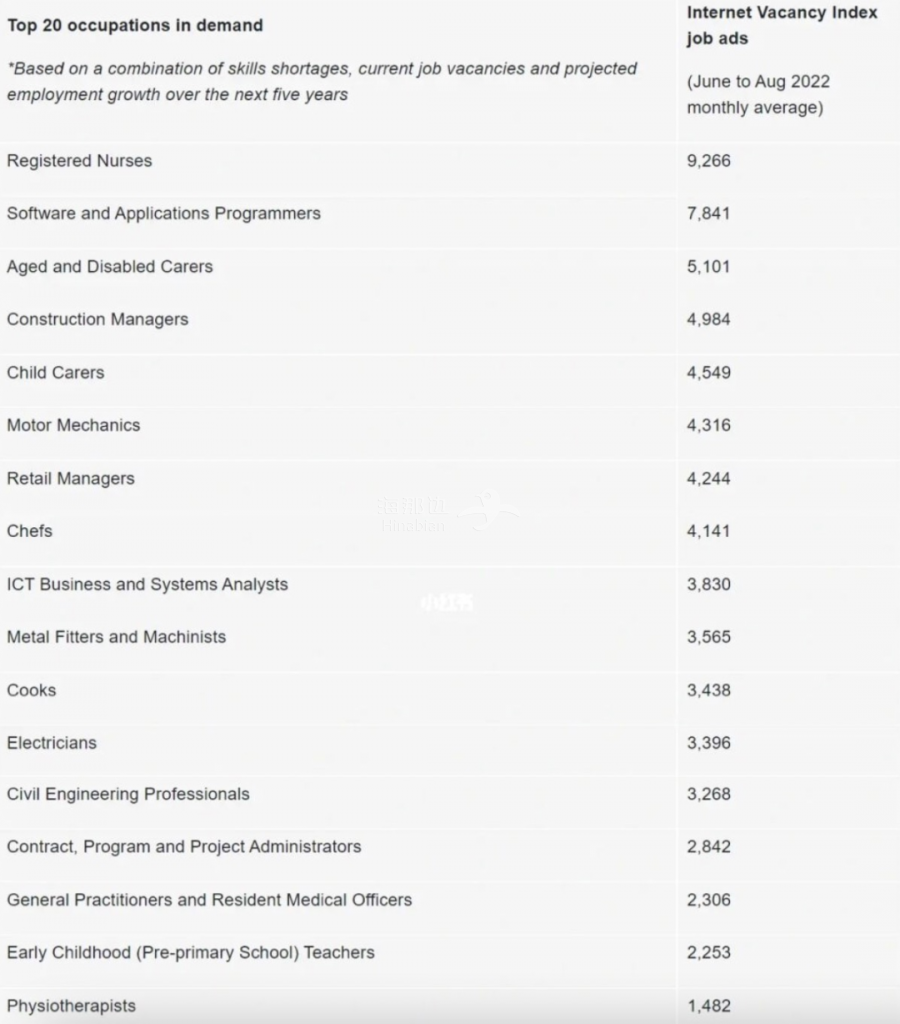
Task: Select the Retail Managers occupation
Action: 70,478
